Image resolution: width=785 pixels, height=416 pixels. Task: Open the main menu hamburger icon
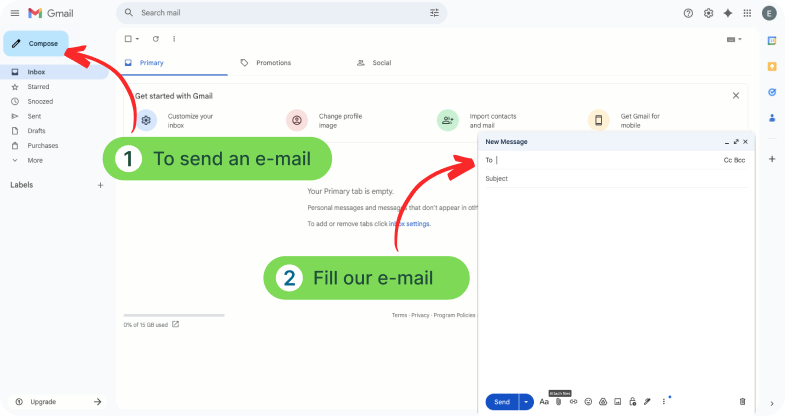pos(15,13)
